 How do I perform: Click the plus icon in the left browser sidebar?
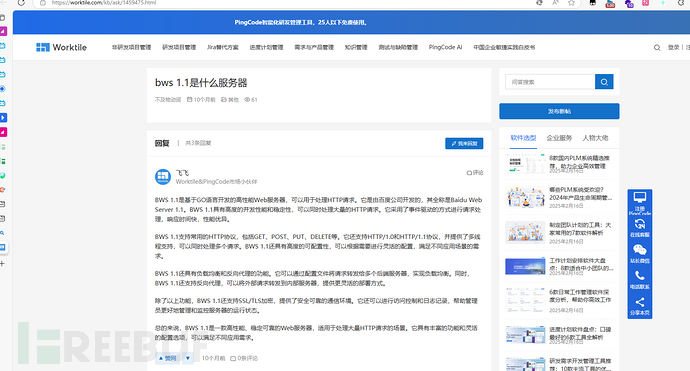click(x=3, y=264)
